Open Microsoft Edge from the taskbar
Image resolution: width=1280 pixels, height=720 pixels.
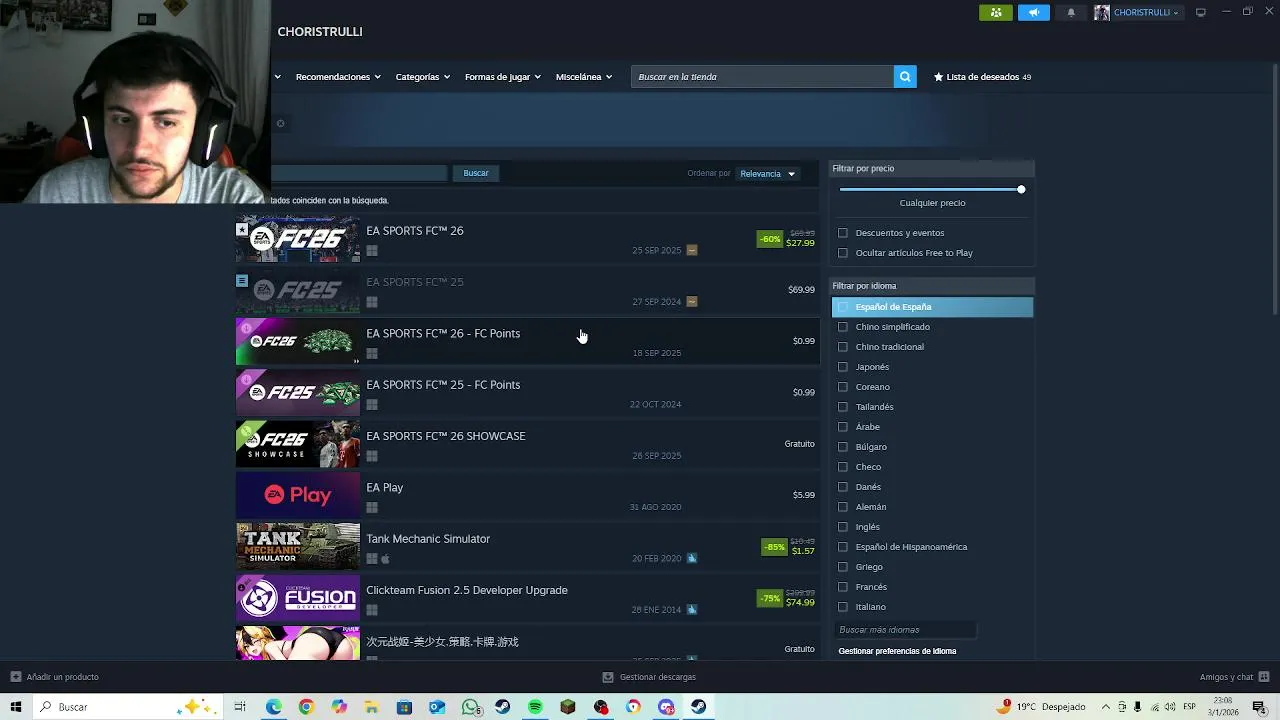point(273,707)
